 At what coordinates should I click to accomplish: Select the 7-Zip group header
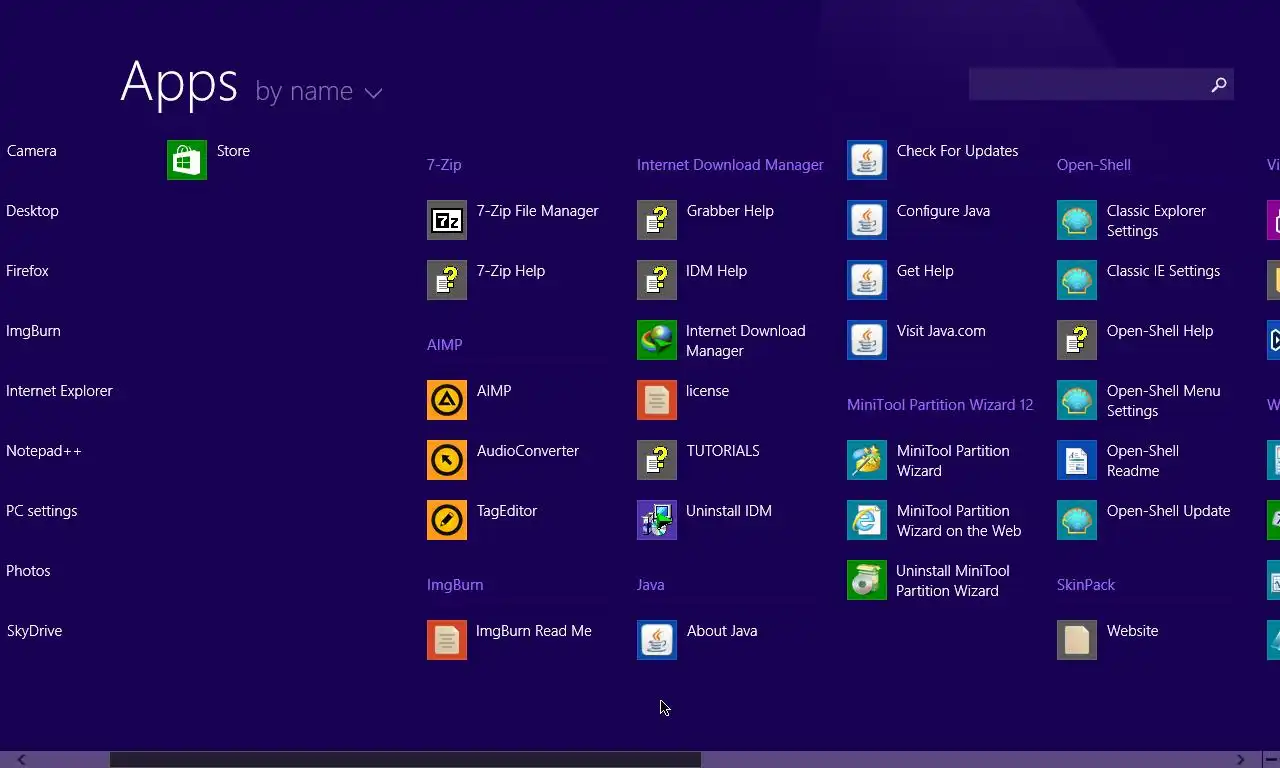[x=444, y=165]
